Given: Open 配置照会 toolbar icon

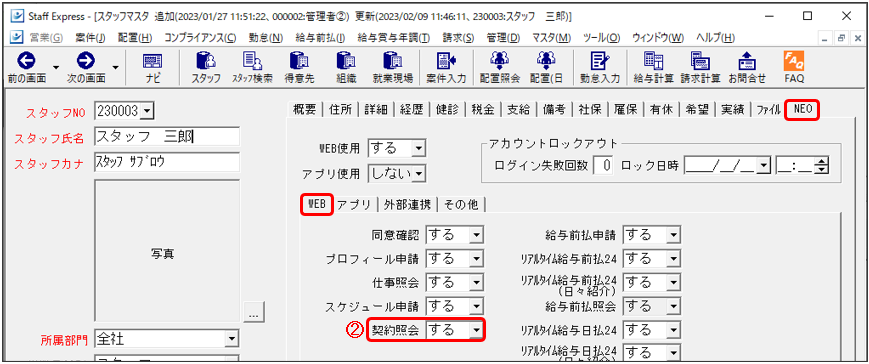Looking at the screenshot, I should tap(499, 67).
